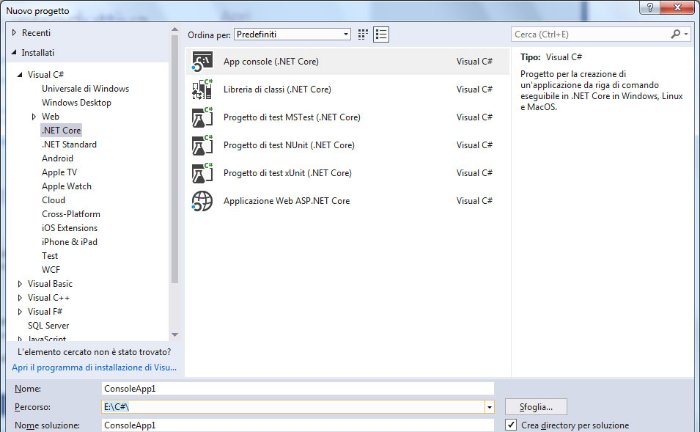Toggle Crea directory per soluzione checkbox
The height and width of the screenshot is (432, 700).
pyautogui.click(x=511, y=425)
